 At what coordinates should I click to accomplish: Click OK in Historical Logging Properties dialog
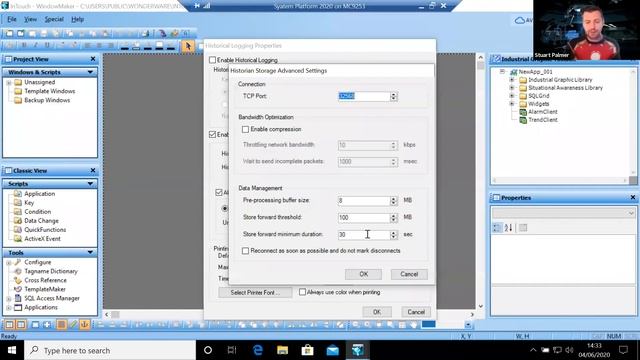point(377,312)
